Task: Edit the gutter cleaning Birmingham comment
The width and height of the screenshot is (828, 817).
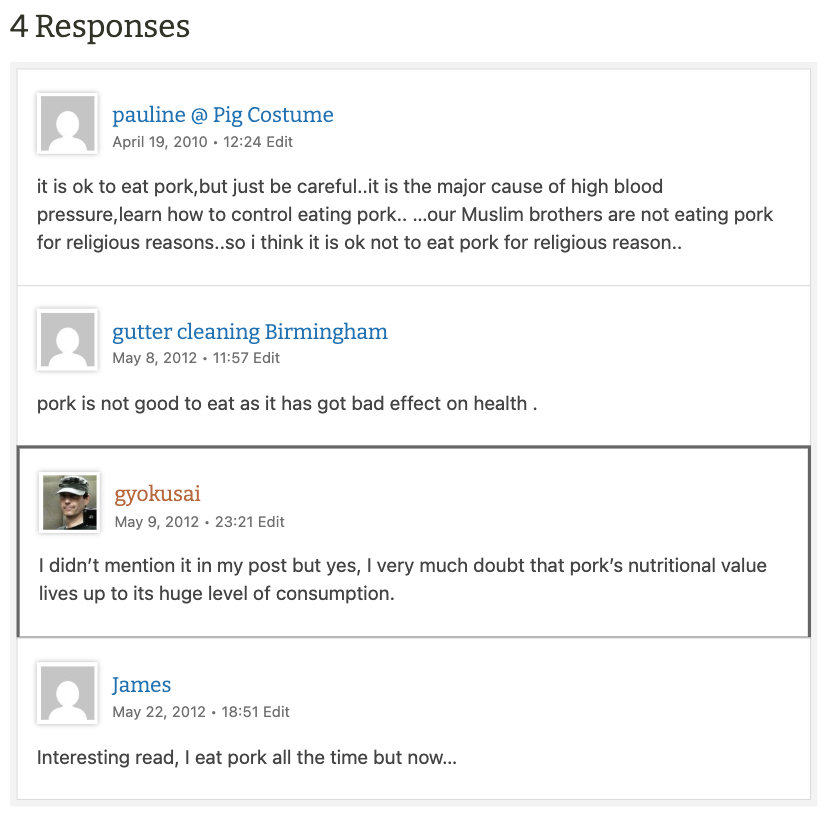Action: point(267,358)
